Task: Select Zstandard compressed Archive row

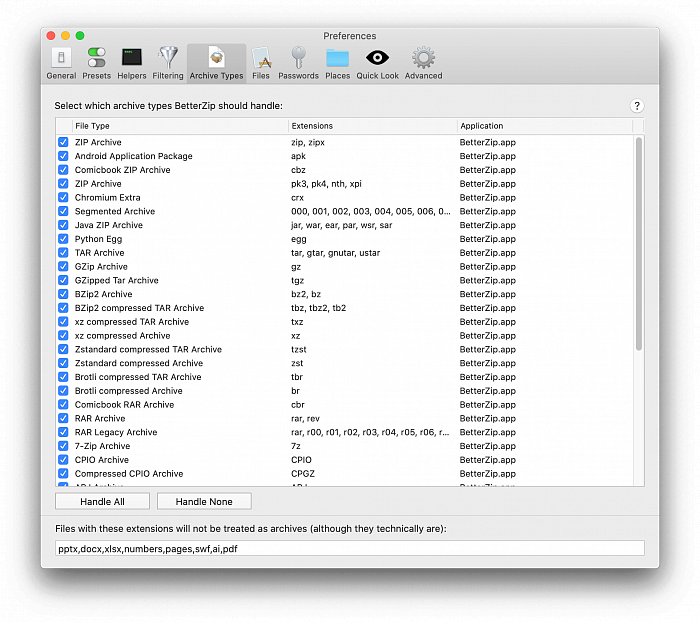Action: point(344,363)
